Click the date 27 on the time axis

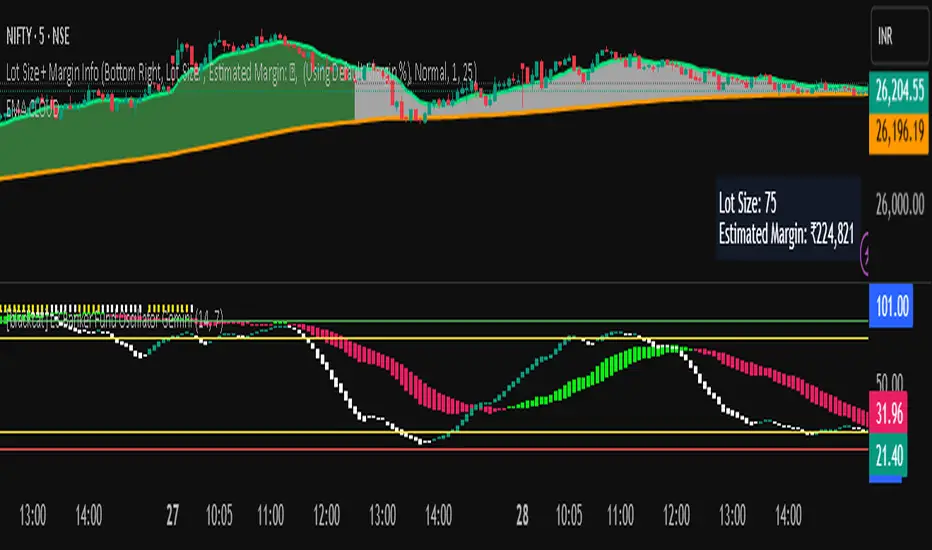(x=172, y=516)
